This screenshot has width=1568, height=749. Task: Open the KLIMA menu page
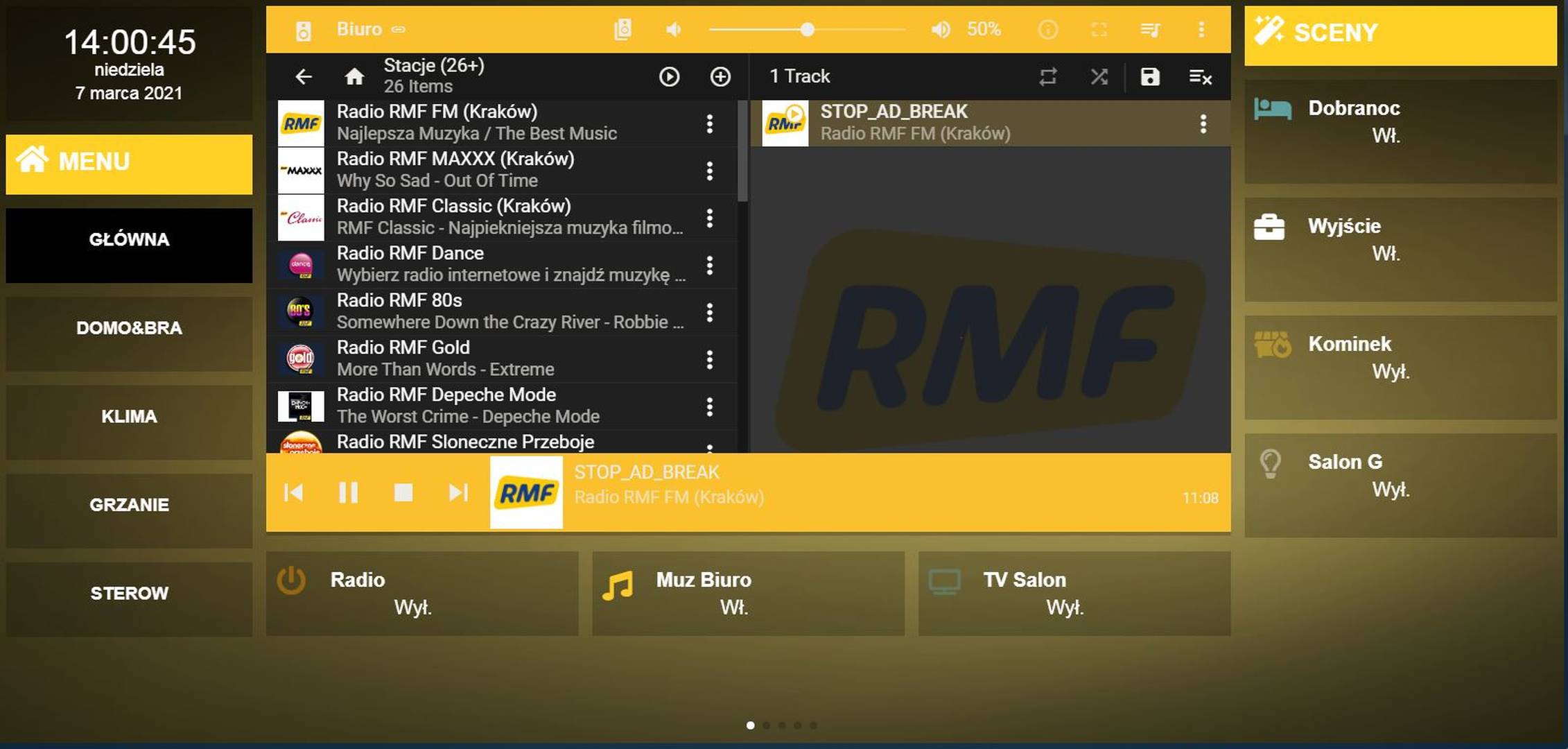click(129, 417)
